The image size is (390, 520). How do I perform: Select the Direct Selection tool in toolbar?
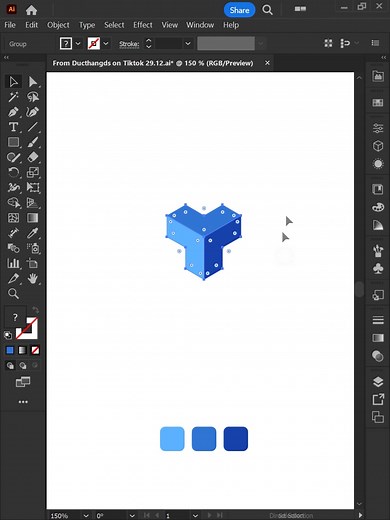click(33, 82)
